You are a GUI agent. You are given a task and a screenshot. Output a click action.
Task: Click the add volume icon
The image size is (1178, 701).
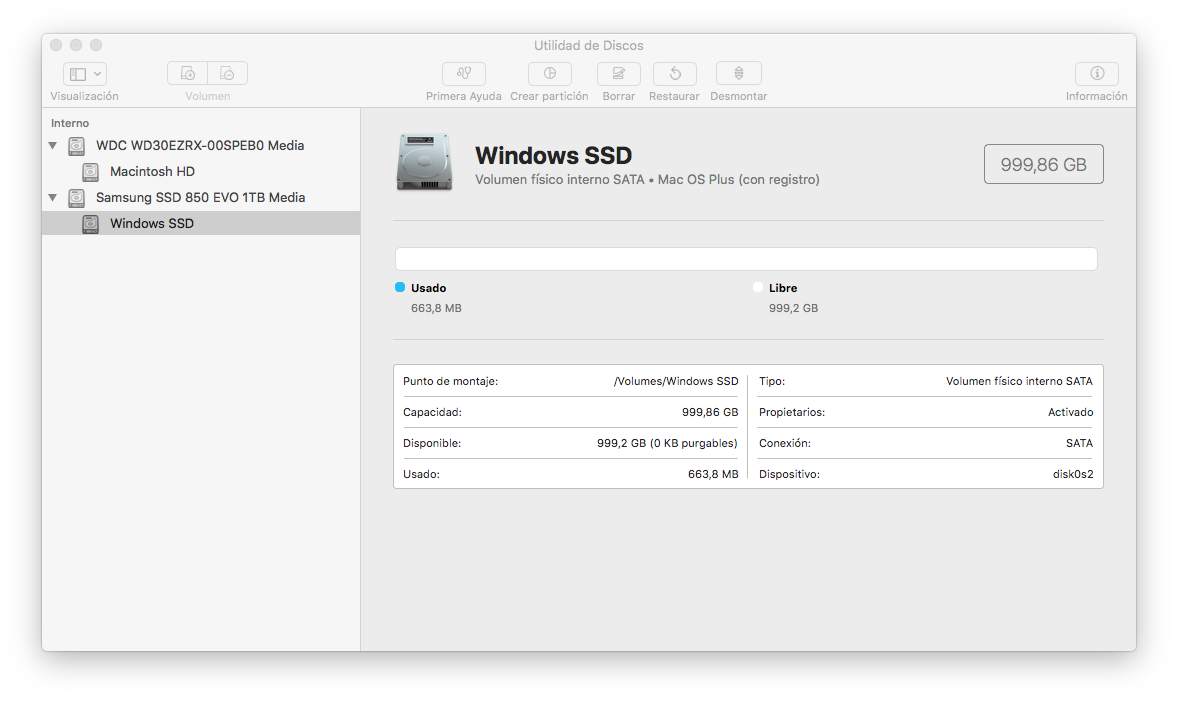[187, 74]
